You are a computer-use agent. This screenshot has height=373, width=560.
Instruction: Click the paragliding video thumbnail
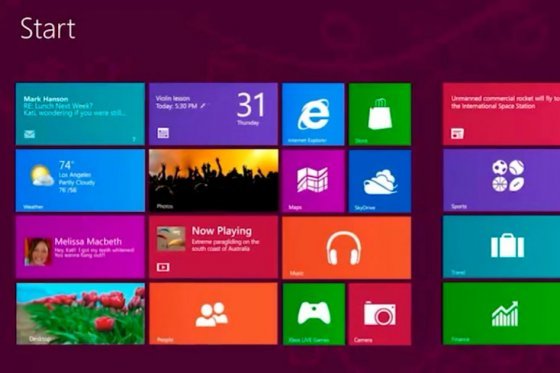click(x=171, y=239)
